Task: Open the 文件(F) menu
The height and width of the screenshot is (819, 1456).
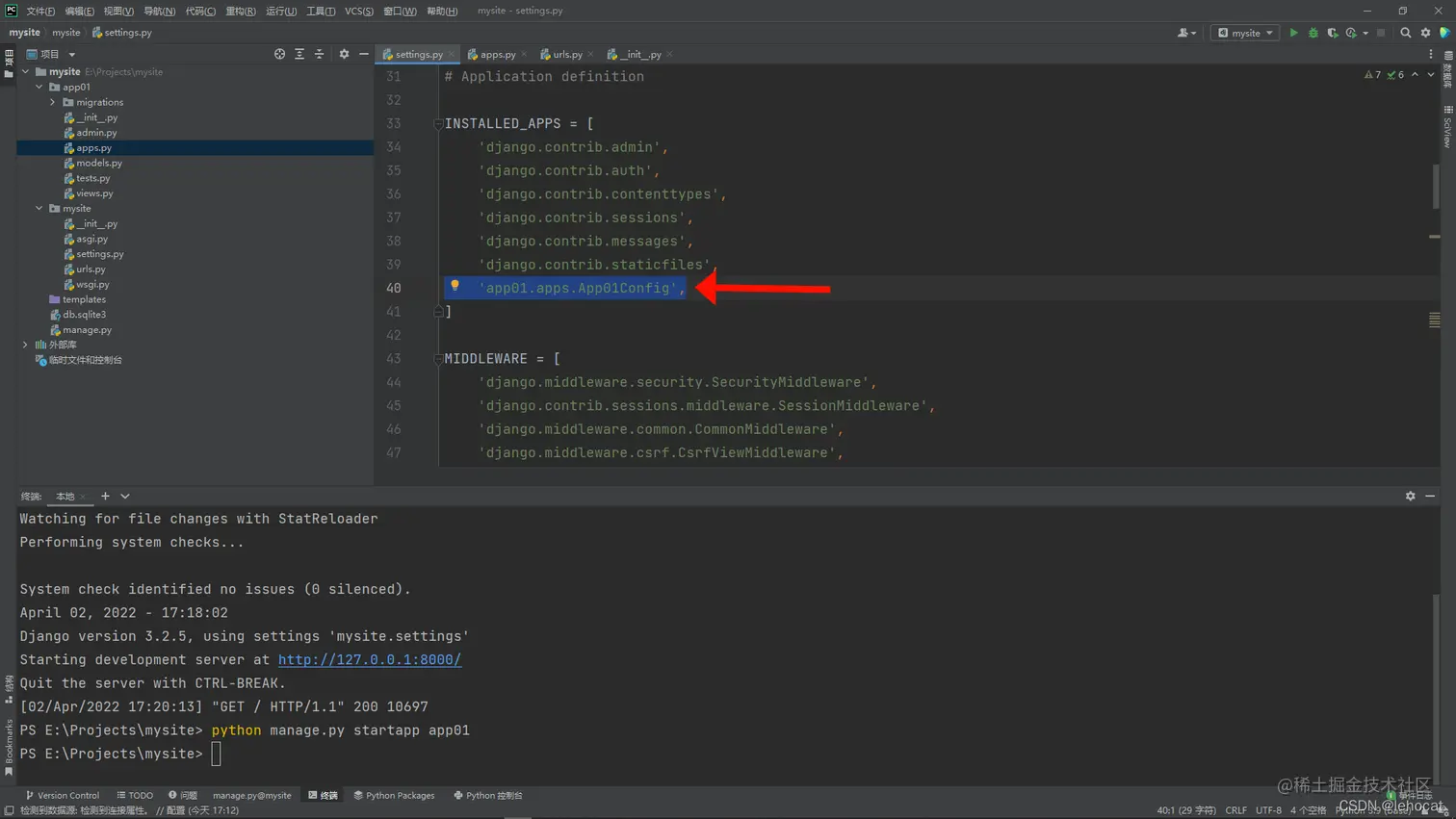Action: tap(40, 11)
